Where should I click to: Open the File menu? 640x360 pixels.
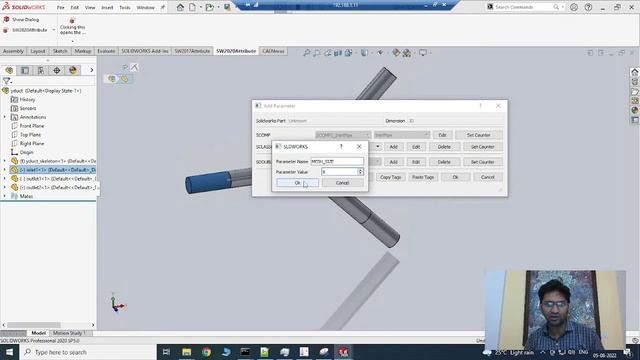click(x=60, y=7)
